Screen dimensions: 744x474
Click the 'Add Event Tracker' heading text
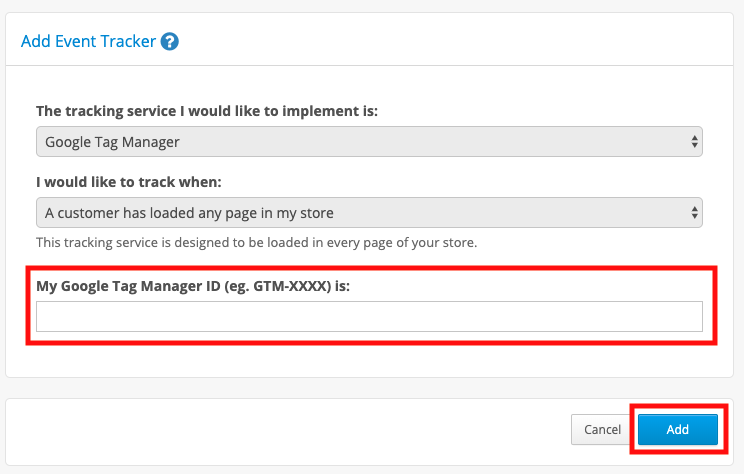(88, 41)
